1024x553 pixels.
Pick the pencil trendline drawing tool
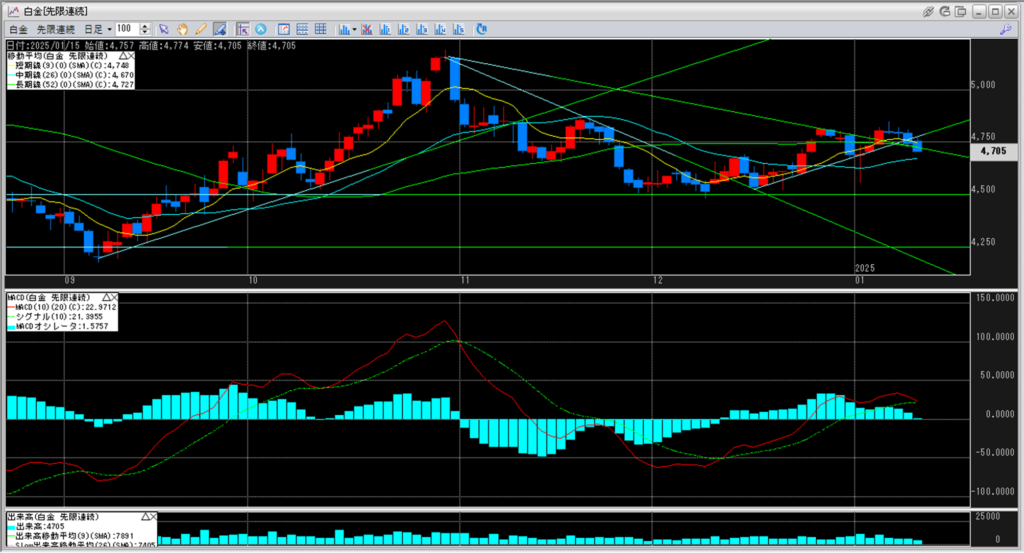pyautogui.click(x=201, y=29)
